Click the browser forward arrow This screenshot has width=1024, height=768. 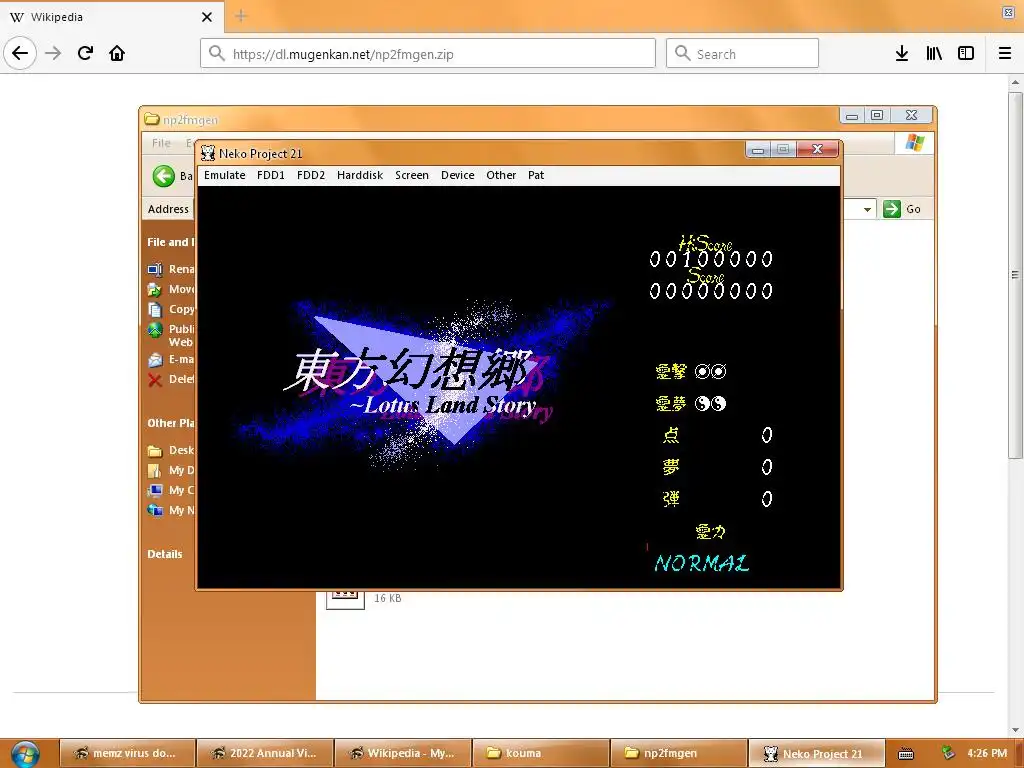click(53, 53)
